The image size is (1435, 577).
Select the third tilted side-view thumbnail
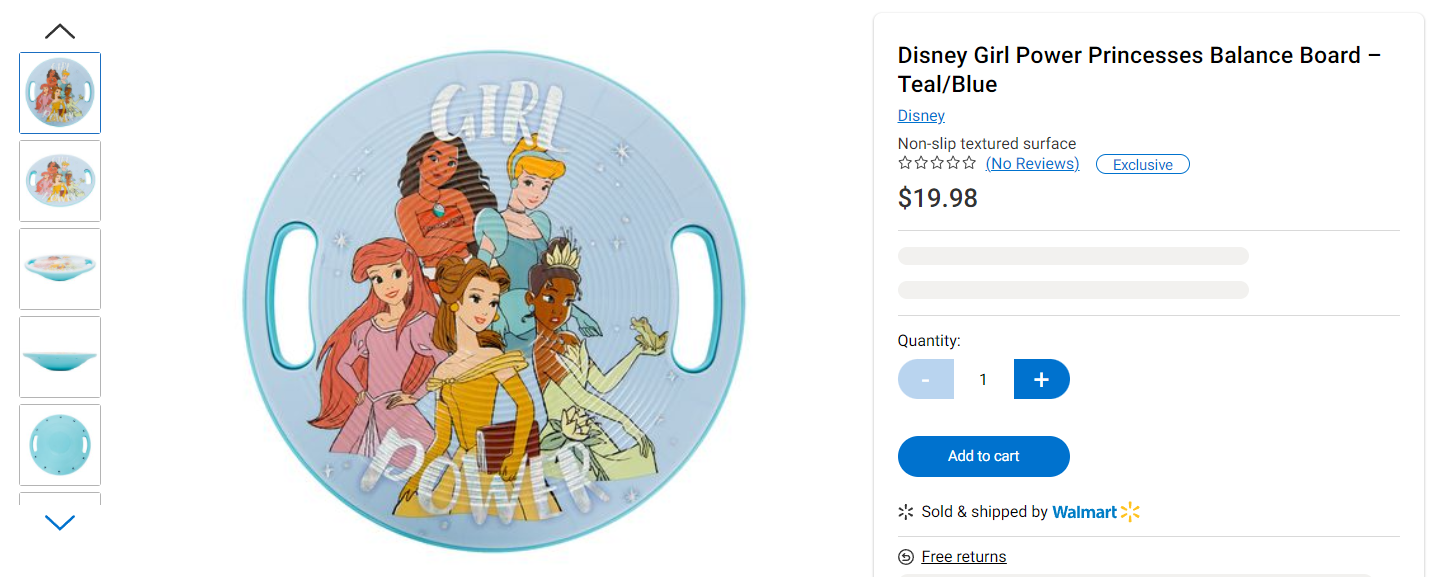coord(60,269)
